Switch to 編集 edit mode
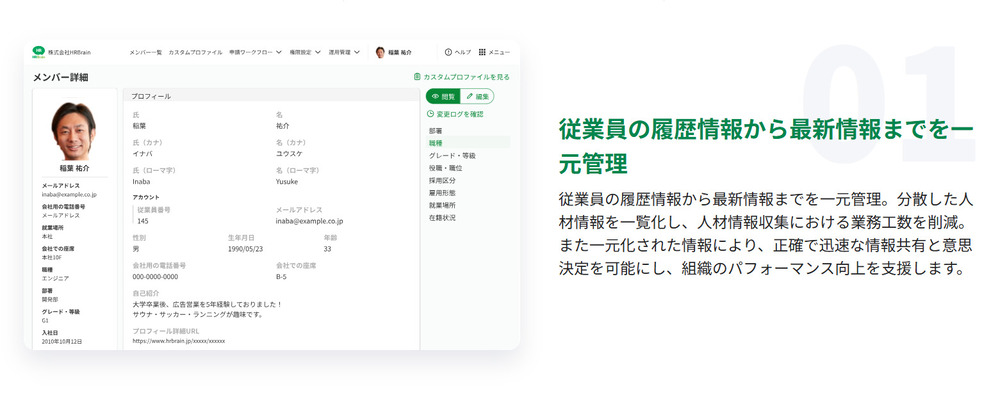 (477, 96)
